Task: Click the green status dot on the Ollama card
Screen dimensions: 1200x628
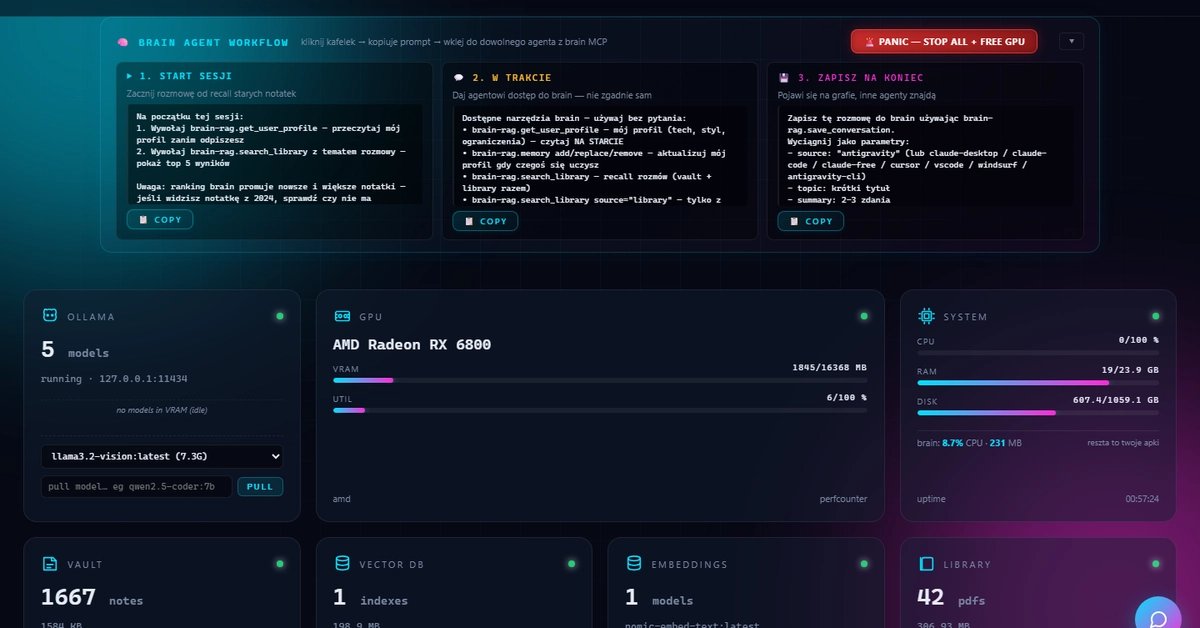Action: (x=279, y=316)
